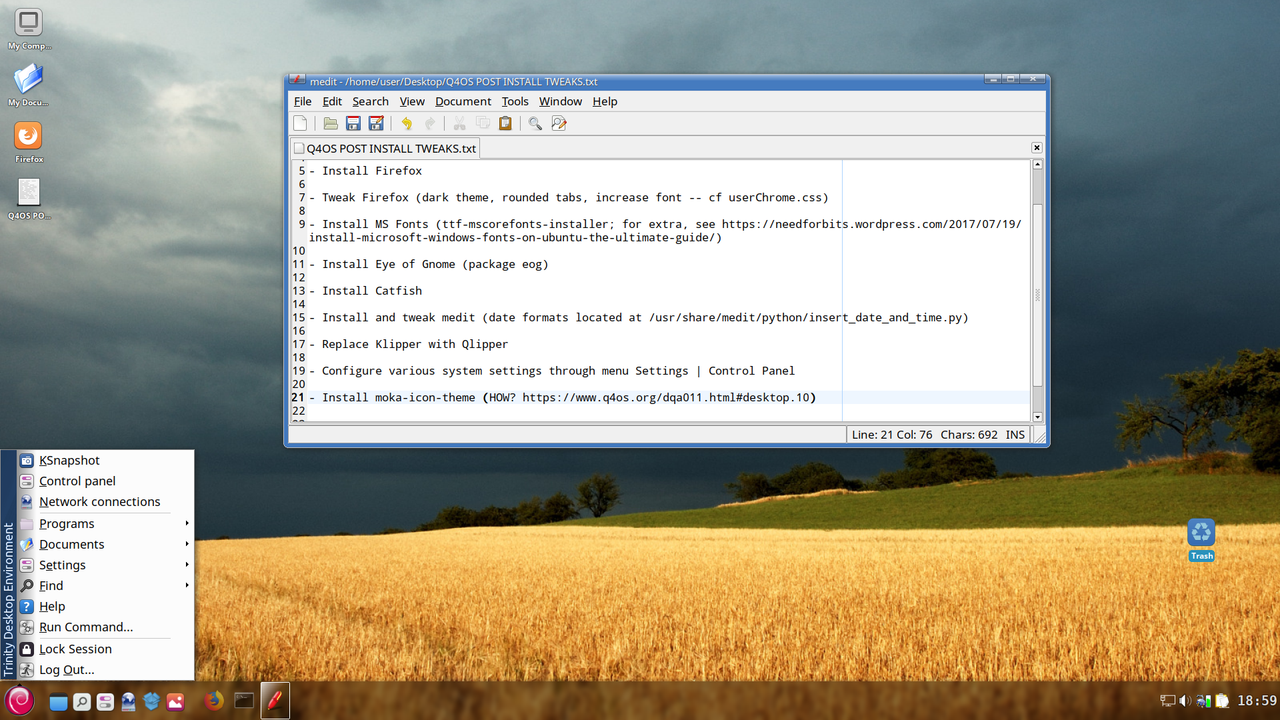The width and height of the screenshot is (1280, 720).
Task: Launch KSnapshot from start menu
Action: click(106, 460)
